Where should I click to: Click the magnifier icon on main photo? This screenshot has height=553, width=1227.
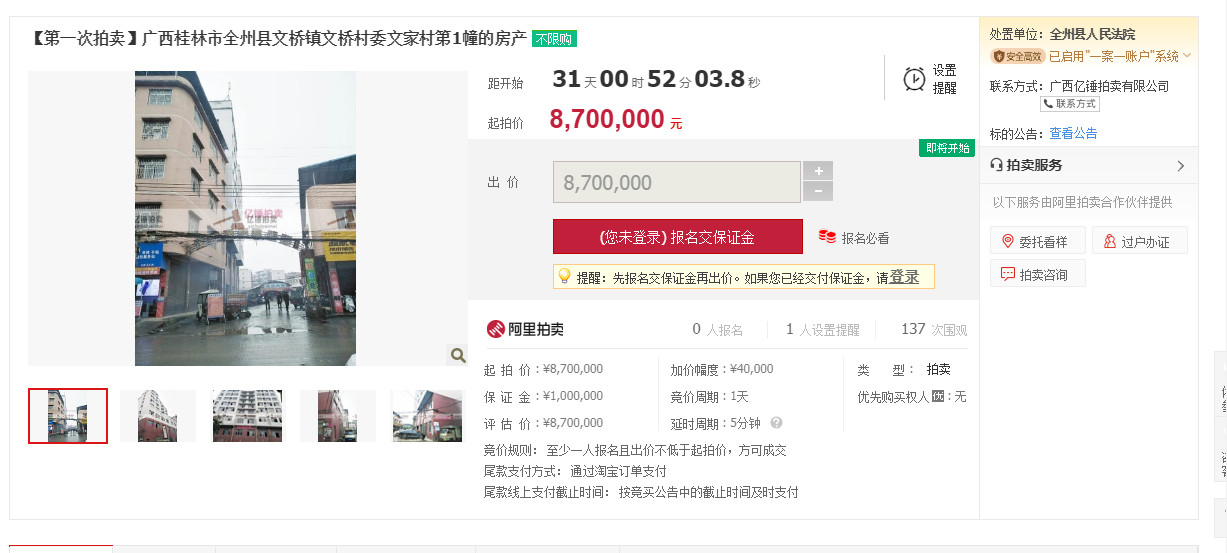(x=457, y=354)
